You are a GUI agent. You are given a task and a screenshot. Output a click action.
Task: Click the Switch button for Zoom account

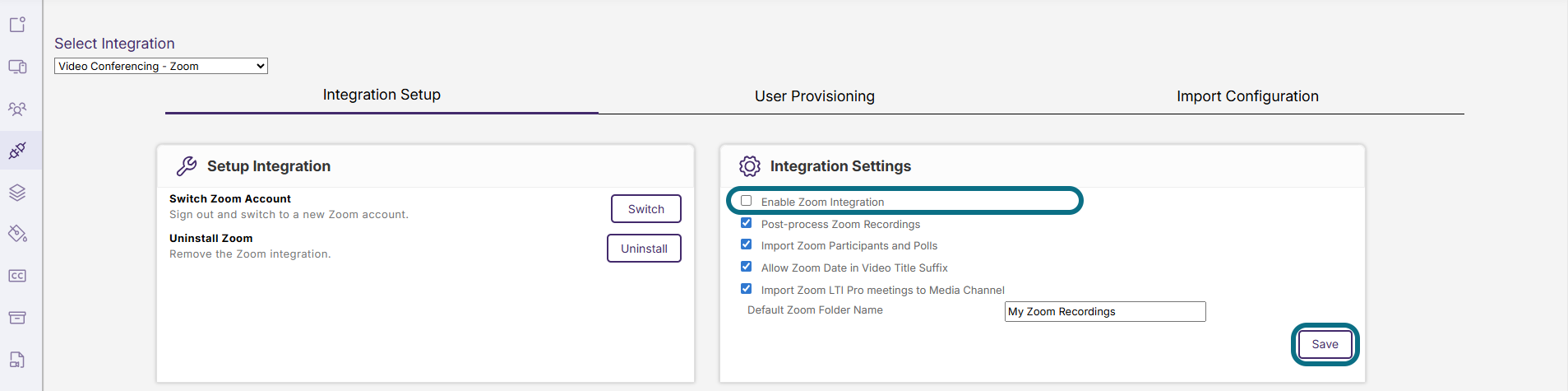[646, 209]
